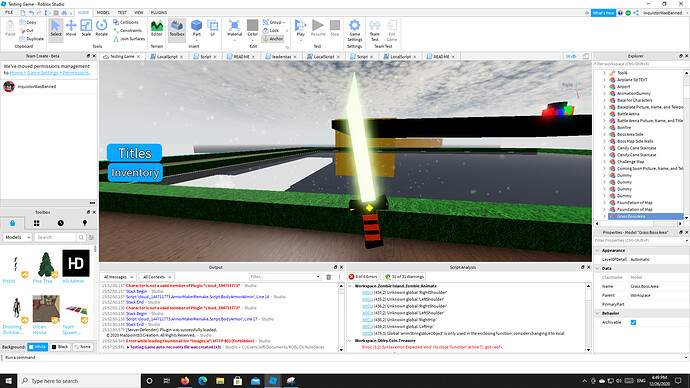The height and width of the screenshot is (388, 690).
Task: Switch to the VIEW ribbon tab
Action: (x=139, y=13)
